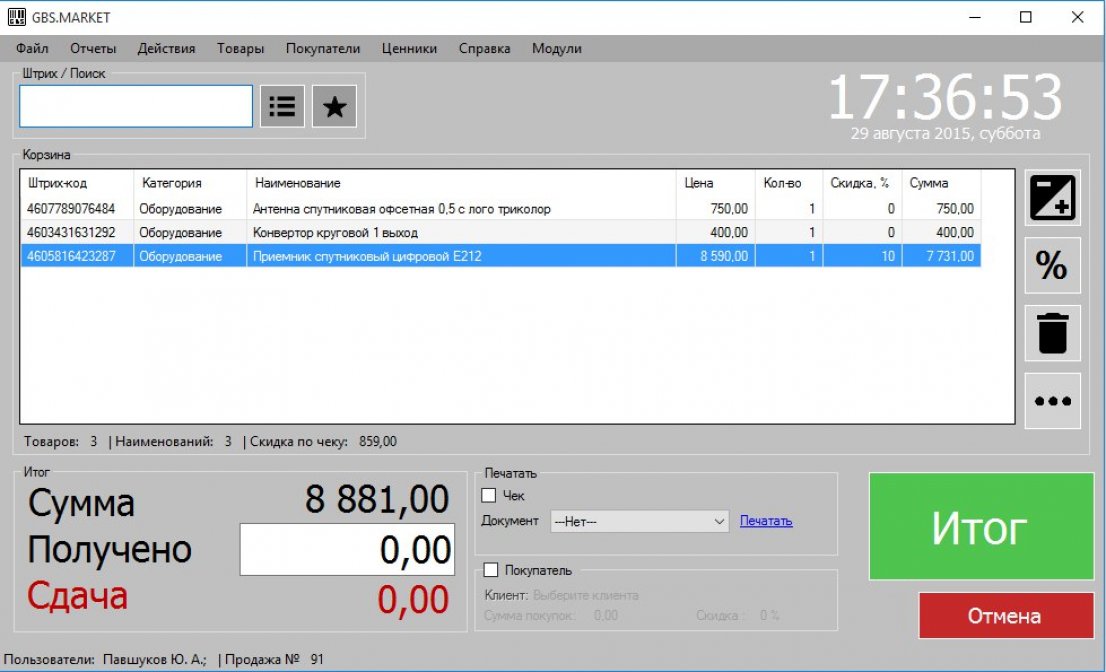
Task: Delete selected item with trash icon
Action: 1052,333
